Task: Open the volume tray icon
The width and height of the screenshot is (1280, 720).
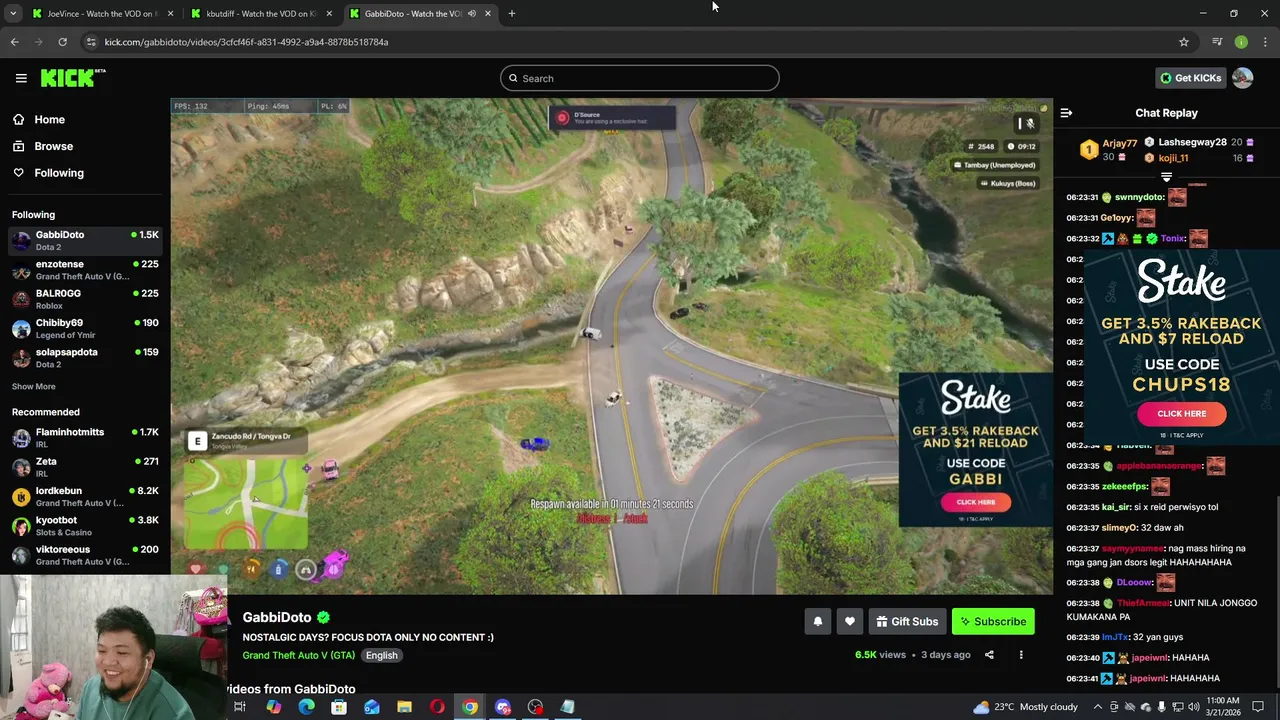Action: [1193, 707]
